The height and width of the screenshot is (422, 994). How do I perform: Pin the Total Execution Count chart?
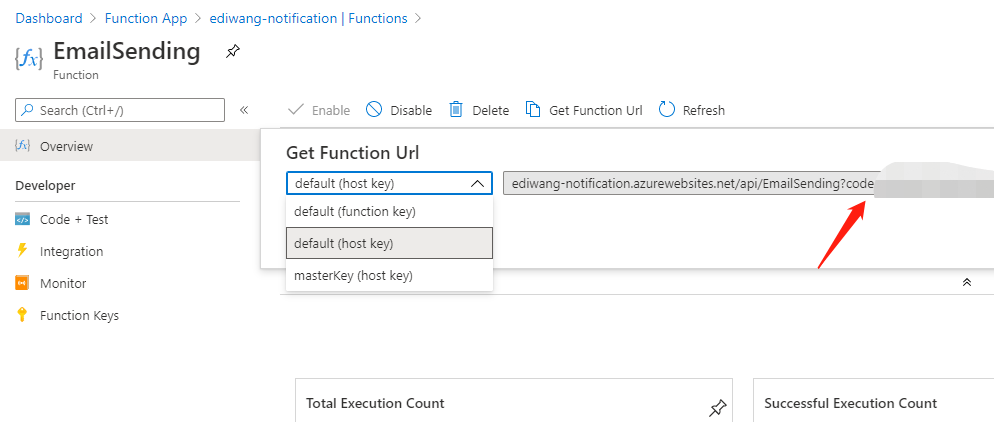click(717, 407)
